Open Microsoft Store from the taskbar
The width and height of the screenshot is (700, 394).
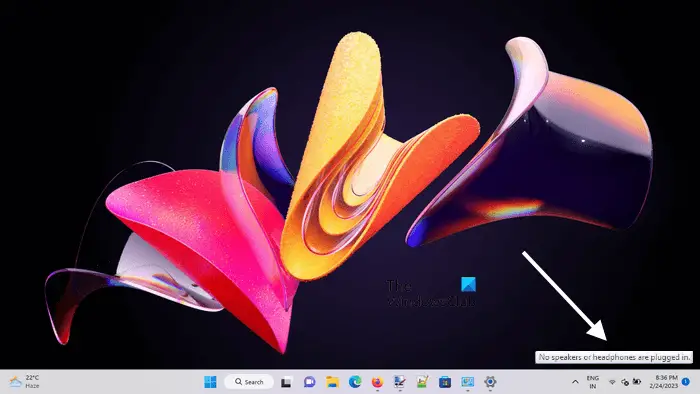[x=445, y=382]
